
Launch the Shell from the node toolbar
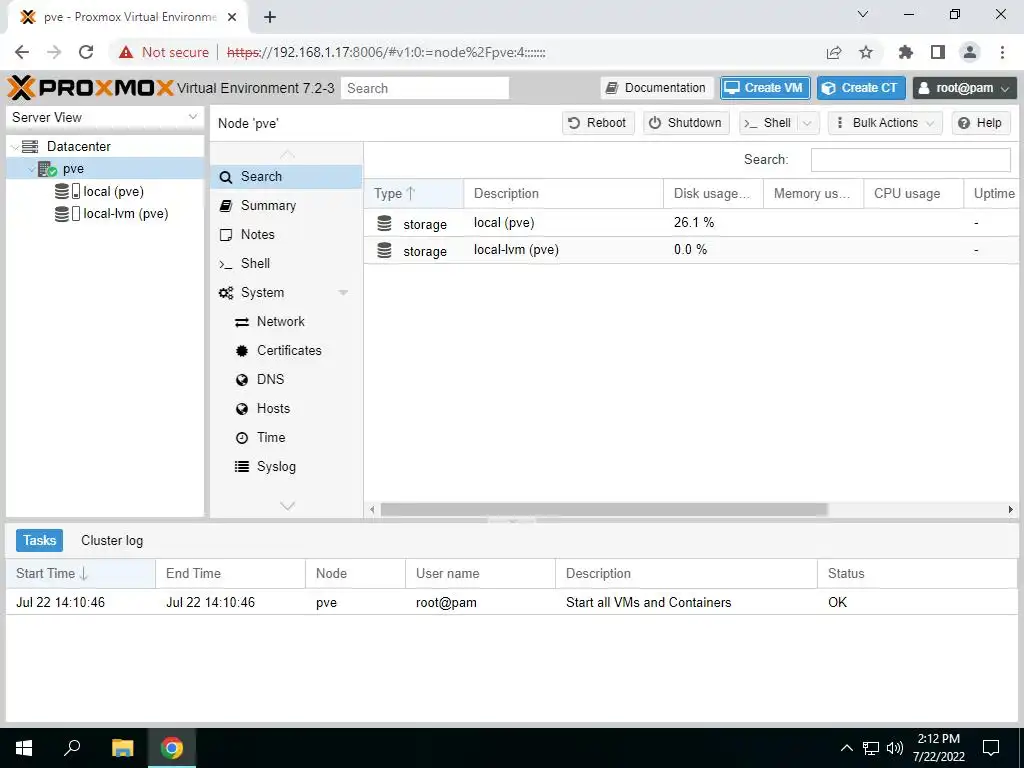(769, 123)
